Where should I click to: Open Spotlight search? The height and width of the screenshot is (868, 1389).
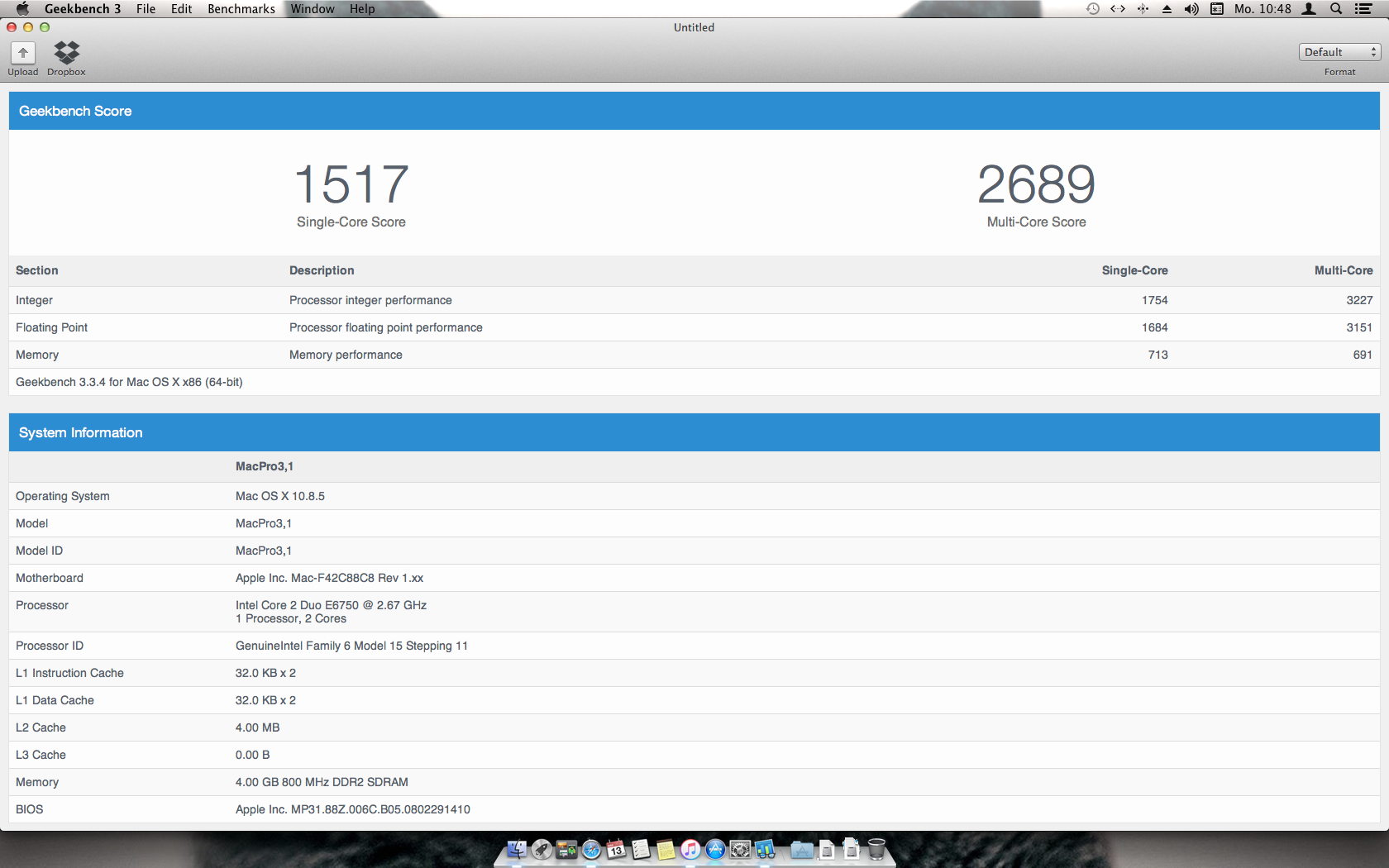tap(1336, 8)
